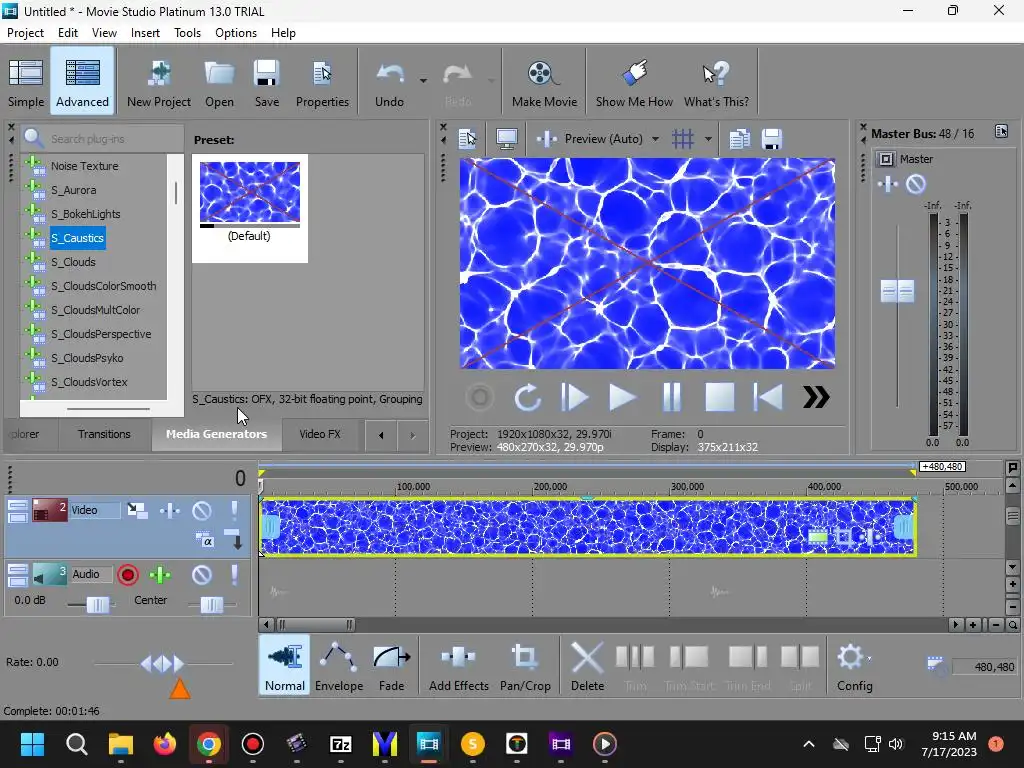
Task: Adjust the Master volume fader
Action: 897,291
